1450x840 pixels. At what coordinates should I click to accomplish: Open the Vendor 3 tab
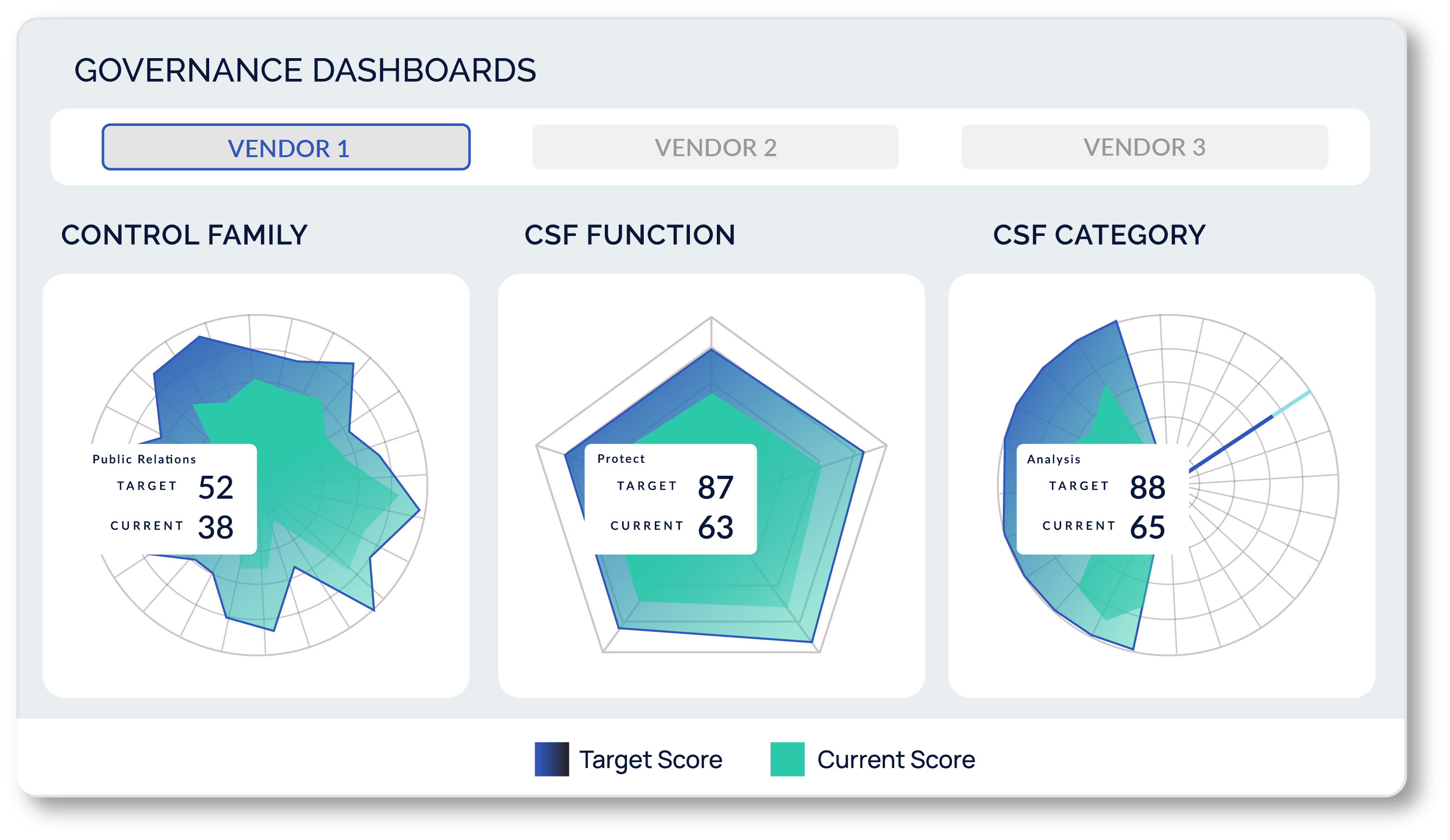(x=1144, y=147)
